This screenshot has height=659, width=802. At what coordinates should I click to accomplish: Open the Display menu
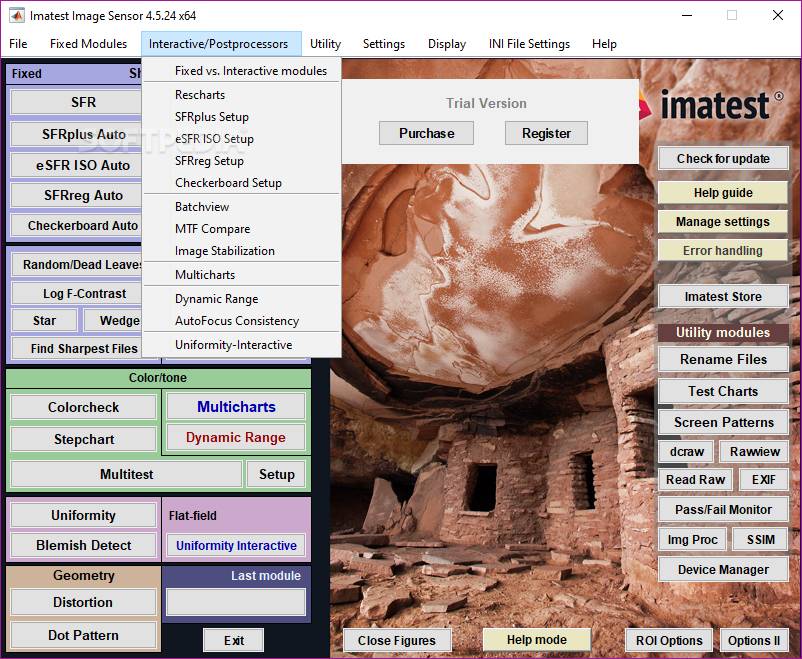point(447,44)
